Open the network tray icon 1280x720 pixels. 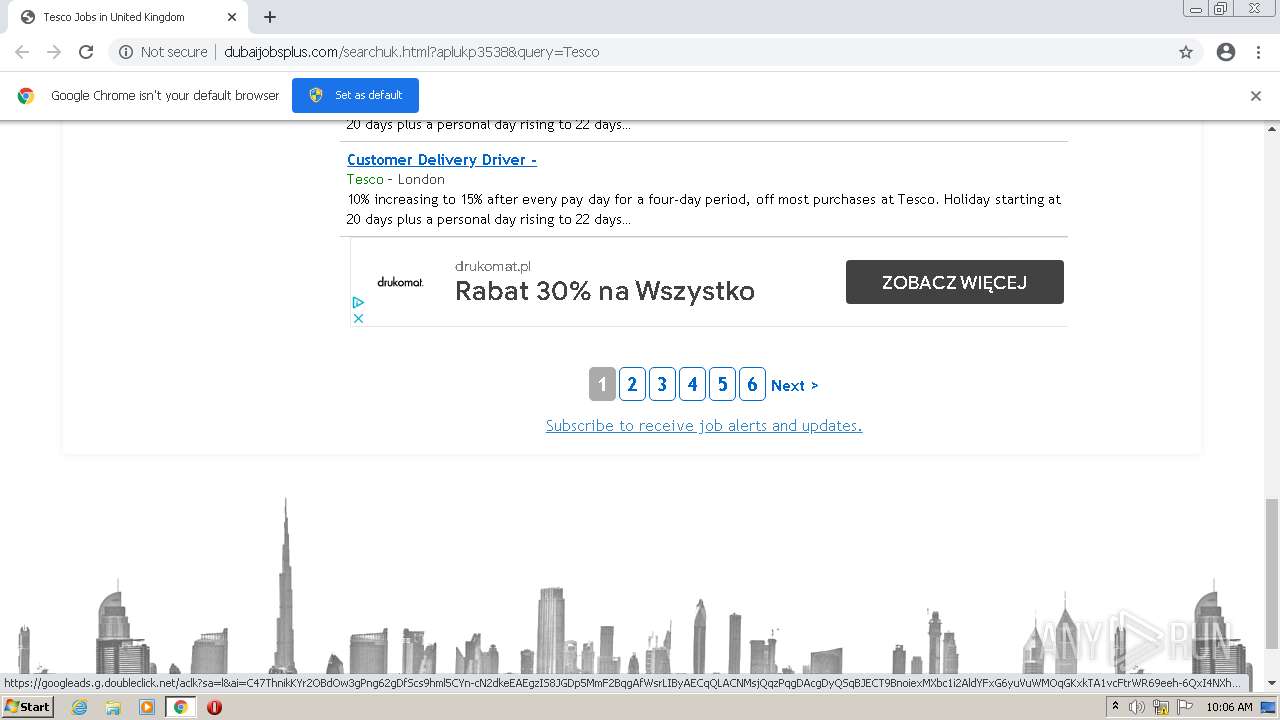(1161, 707)
